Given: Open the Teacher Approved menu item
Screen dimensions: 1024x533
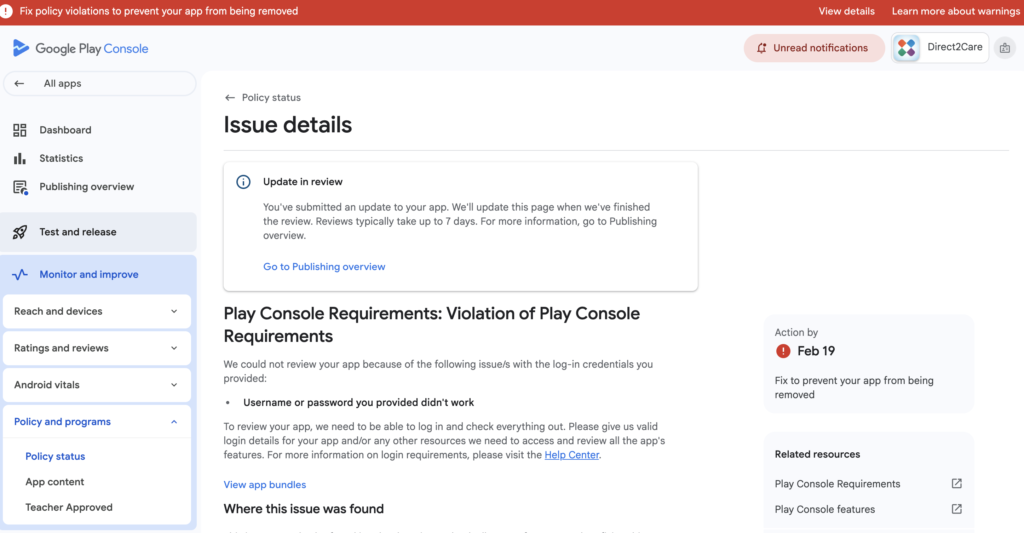Looking at the screenshot, I should (x=69, y=507).
